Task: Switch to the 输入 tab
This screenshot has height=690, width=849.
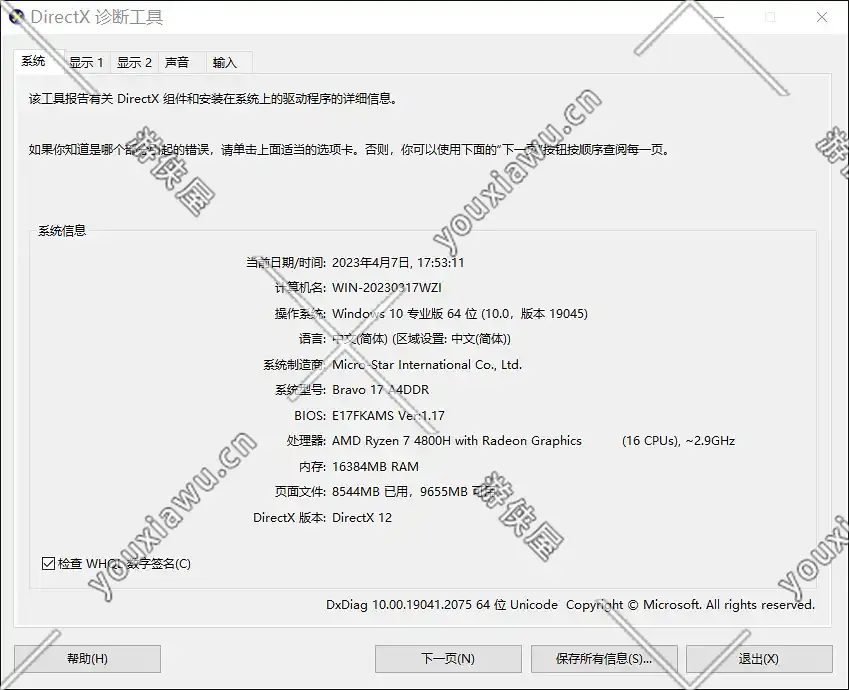Action: tap(225, 62)
